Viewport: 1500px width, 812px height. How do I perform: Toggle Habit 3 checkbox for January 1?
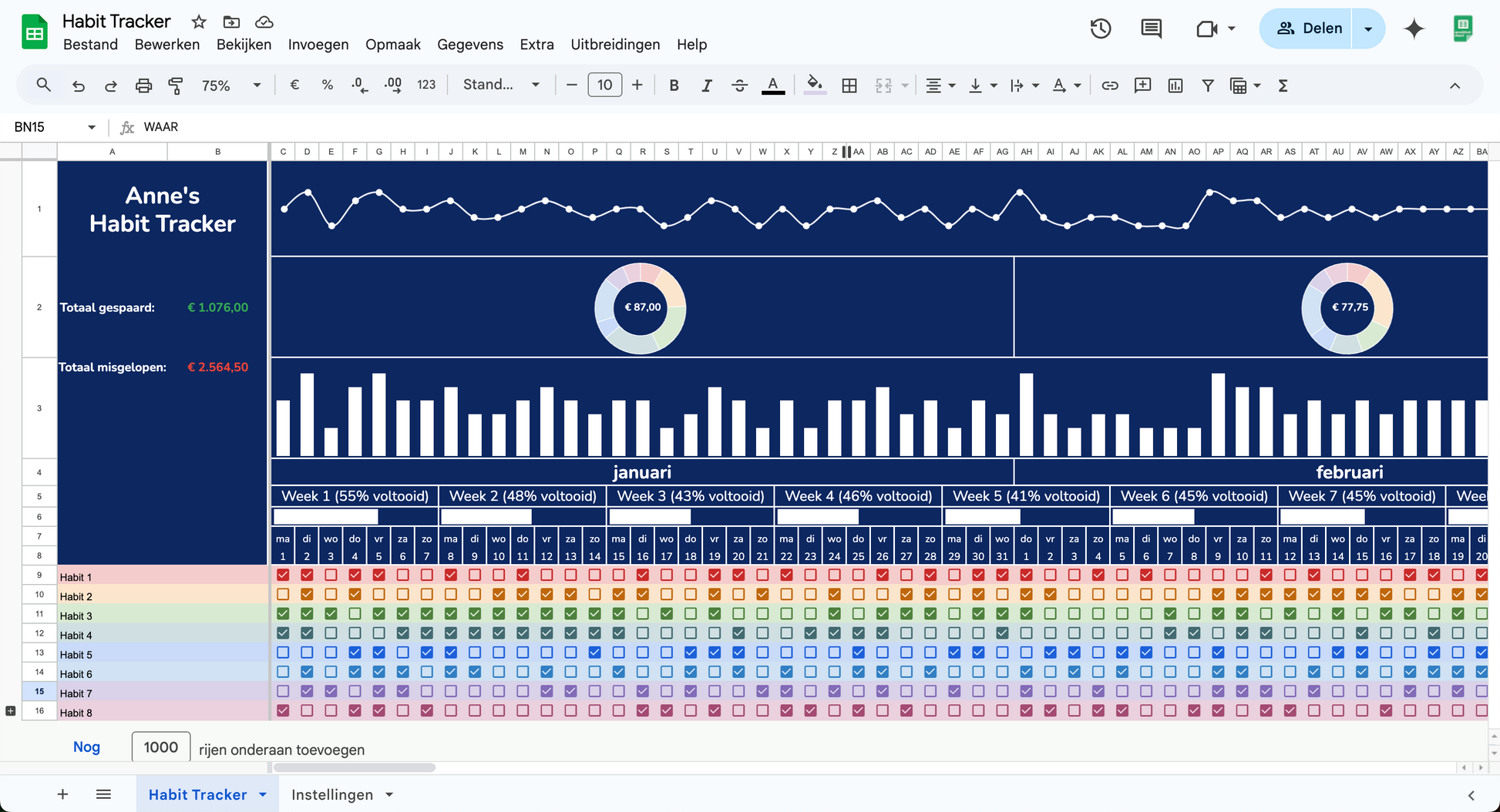[283, 614]
